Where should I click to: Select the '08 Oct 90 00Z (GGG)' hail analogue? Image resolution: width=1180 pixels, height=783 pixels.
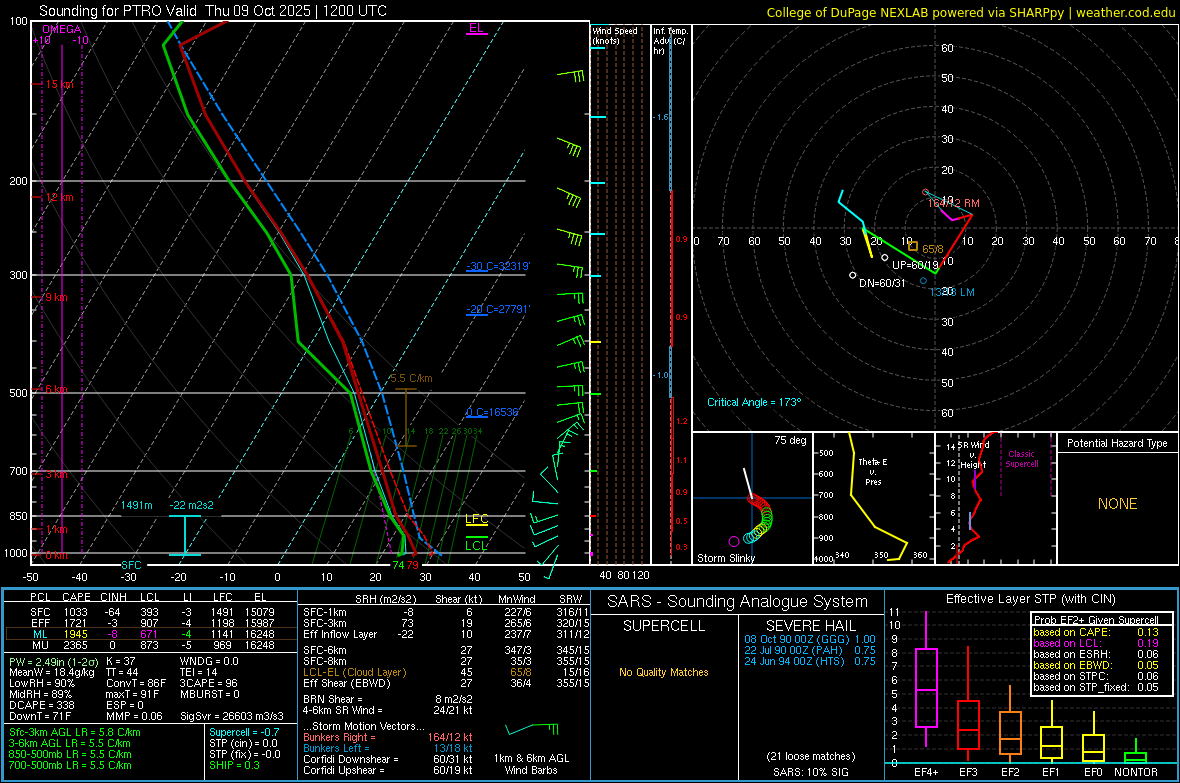[x=810, y=639]
